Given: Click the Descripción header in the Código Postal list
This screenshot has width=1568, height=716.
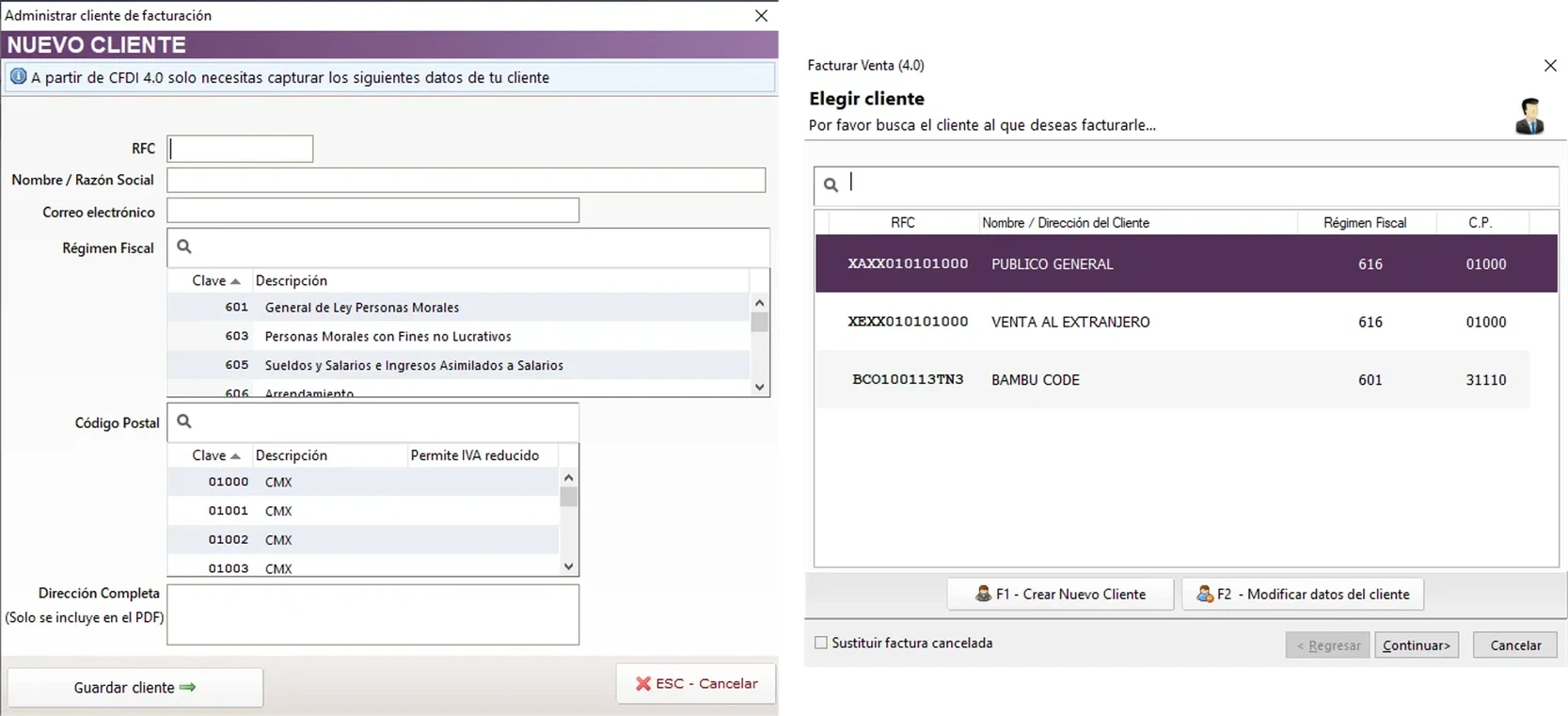Looking at the screenshot, I should (x=329, y=455).
